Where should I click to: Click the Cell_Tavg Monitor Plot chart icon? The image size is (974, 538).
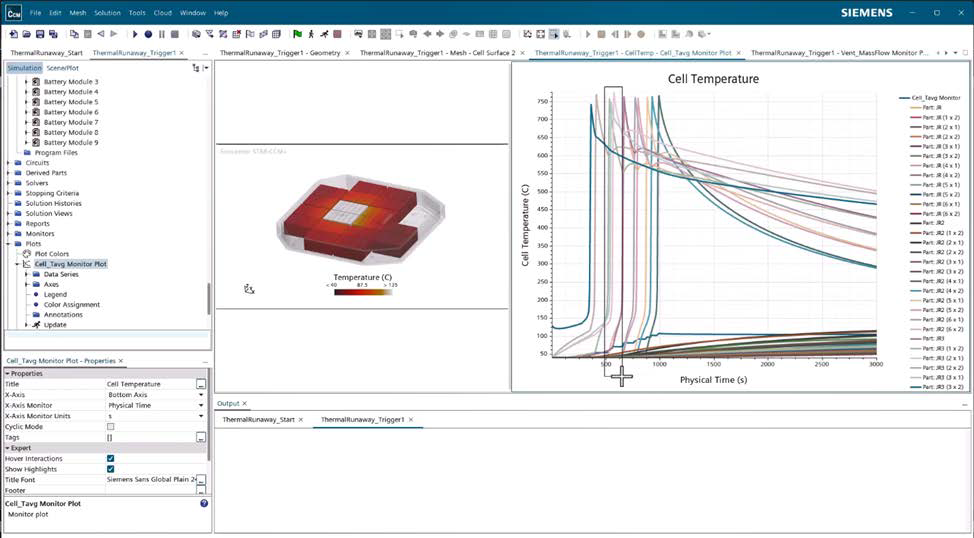point(28,264)
